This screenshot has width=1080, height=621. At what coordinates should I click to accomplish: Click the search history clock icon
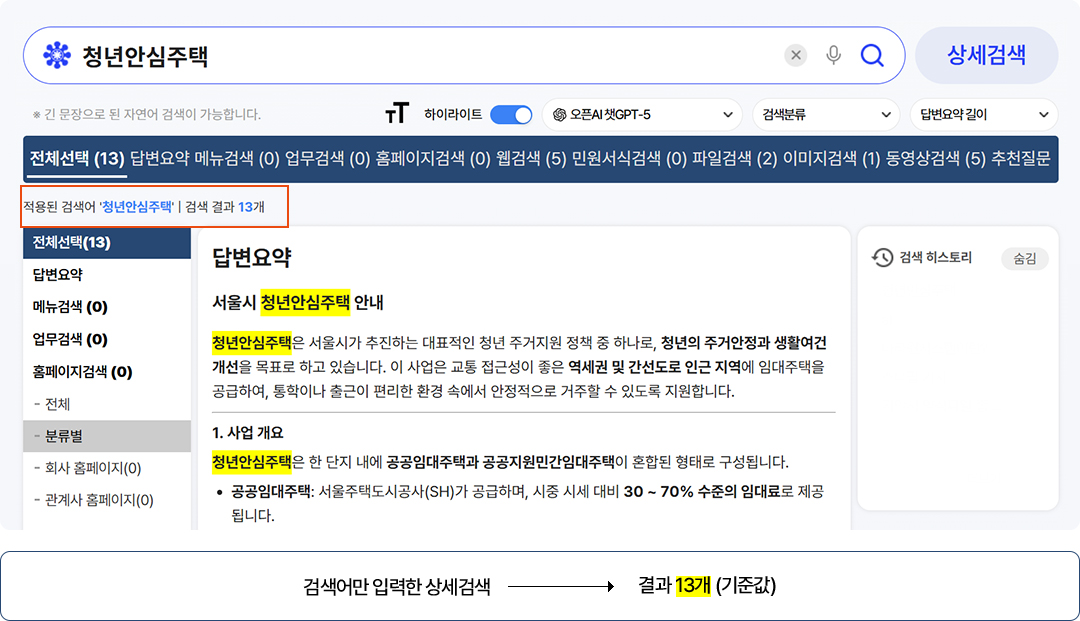(882, 257)
